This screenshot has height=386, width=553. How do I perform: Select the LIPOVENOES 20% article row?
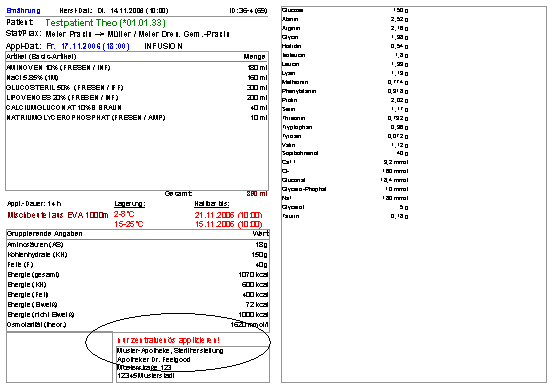pos(137,97)
